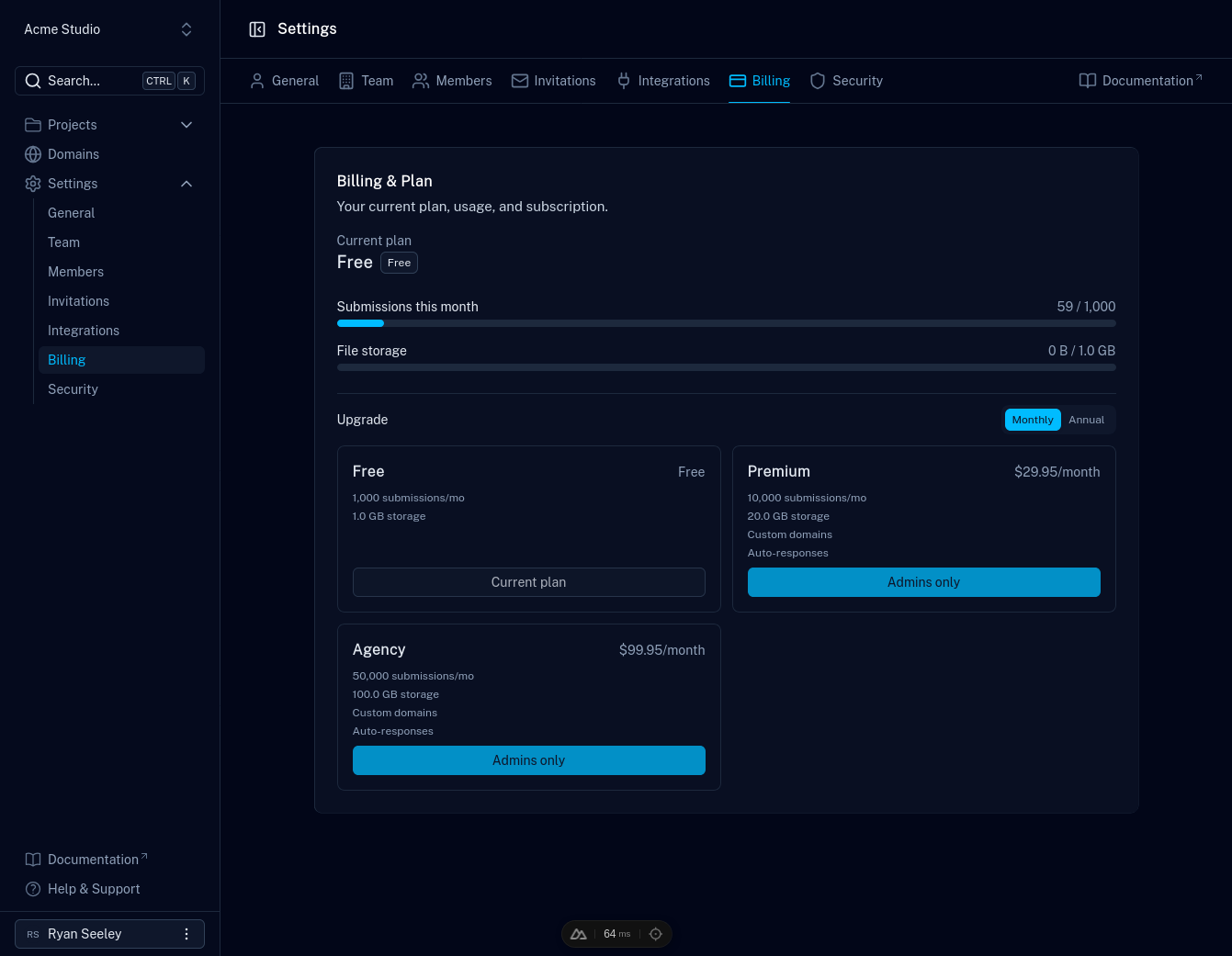The height and width of the screenshot is (956, 1232).
Task: Click the Ryan Seeley account button
Action: pyautogui.click(x=109, y=934)
